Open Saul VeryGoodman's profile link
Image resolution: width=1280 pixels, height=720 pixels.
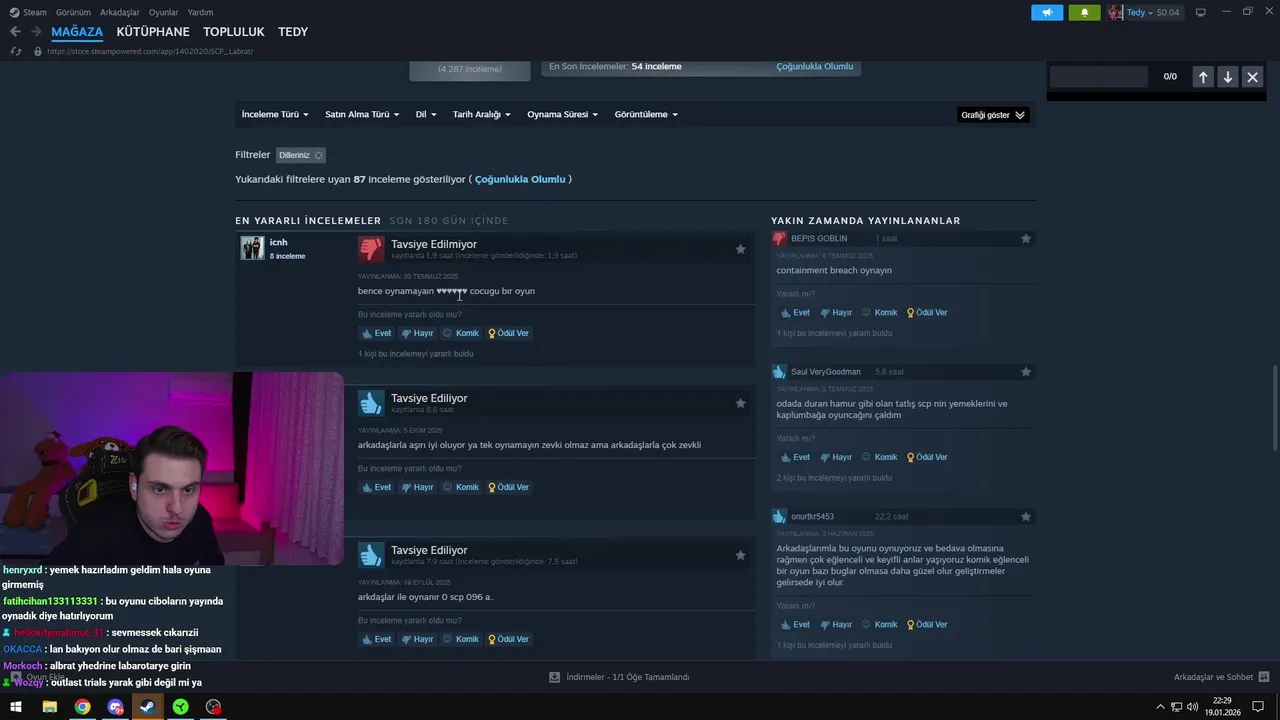826,372
